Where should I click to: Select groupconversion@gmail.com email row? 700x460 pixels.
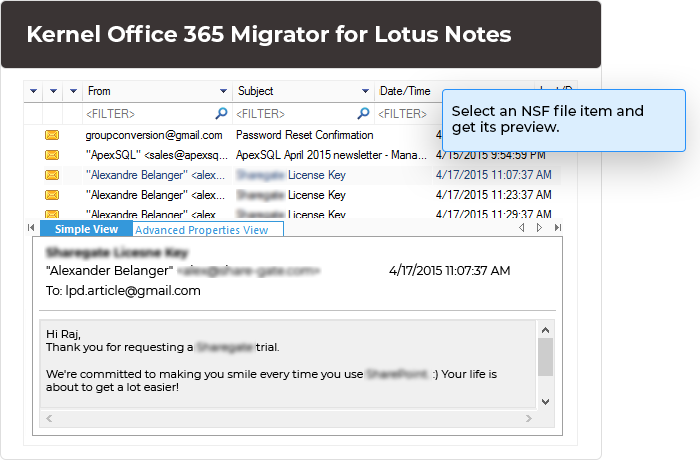click(154, 135)
